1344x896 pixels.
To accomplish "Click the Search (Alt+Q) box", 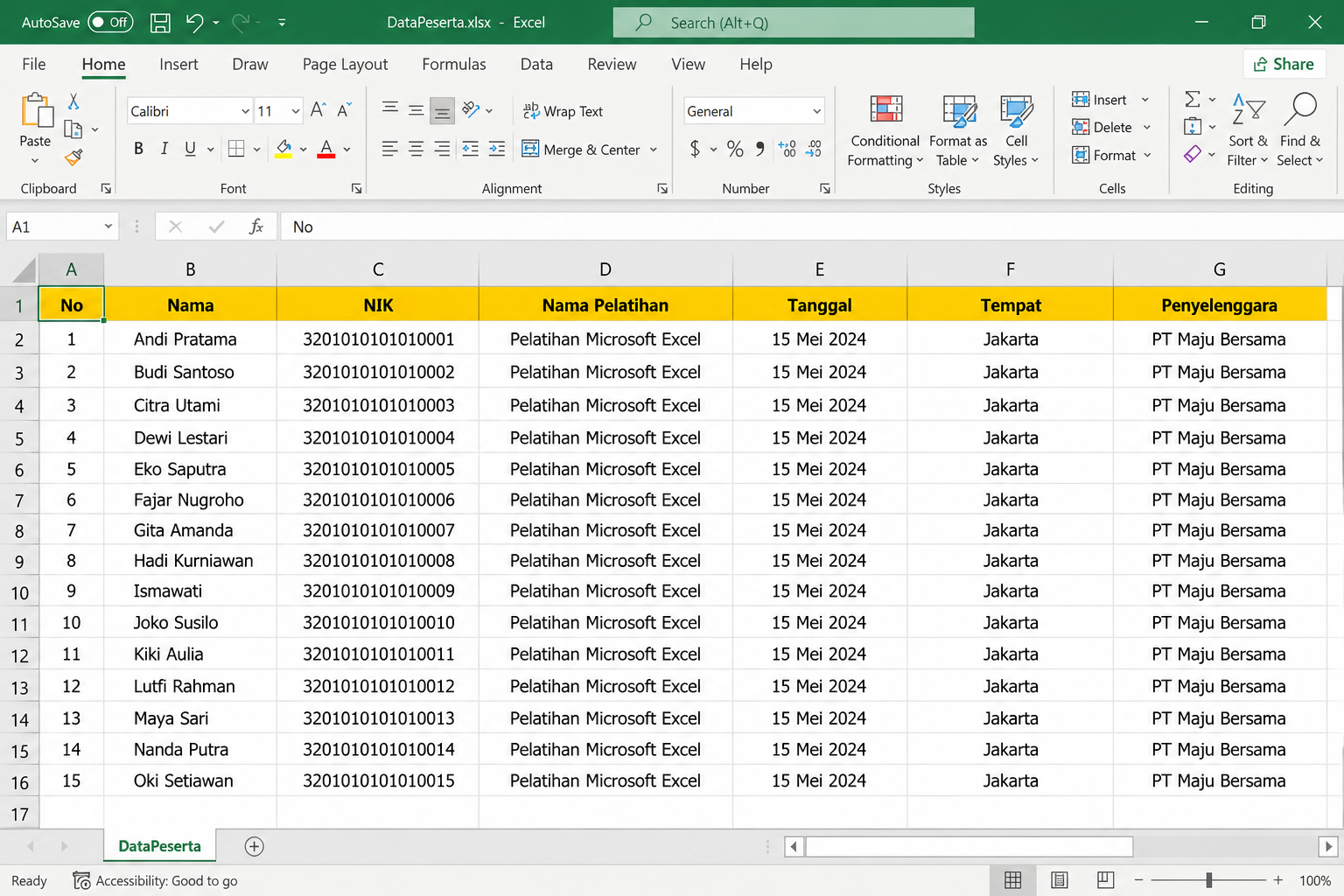I will (794, 23).
